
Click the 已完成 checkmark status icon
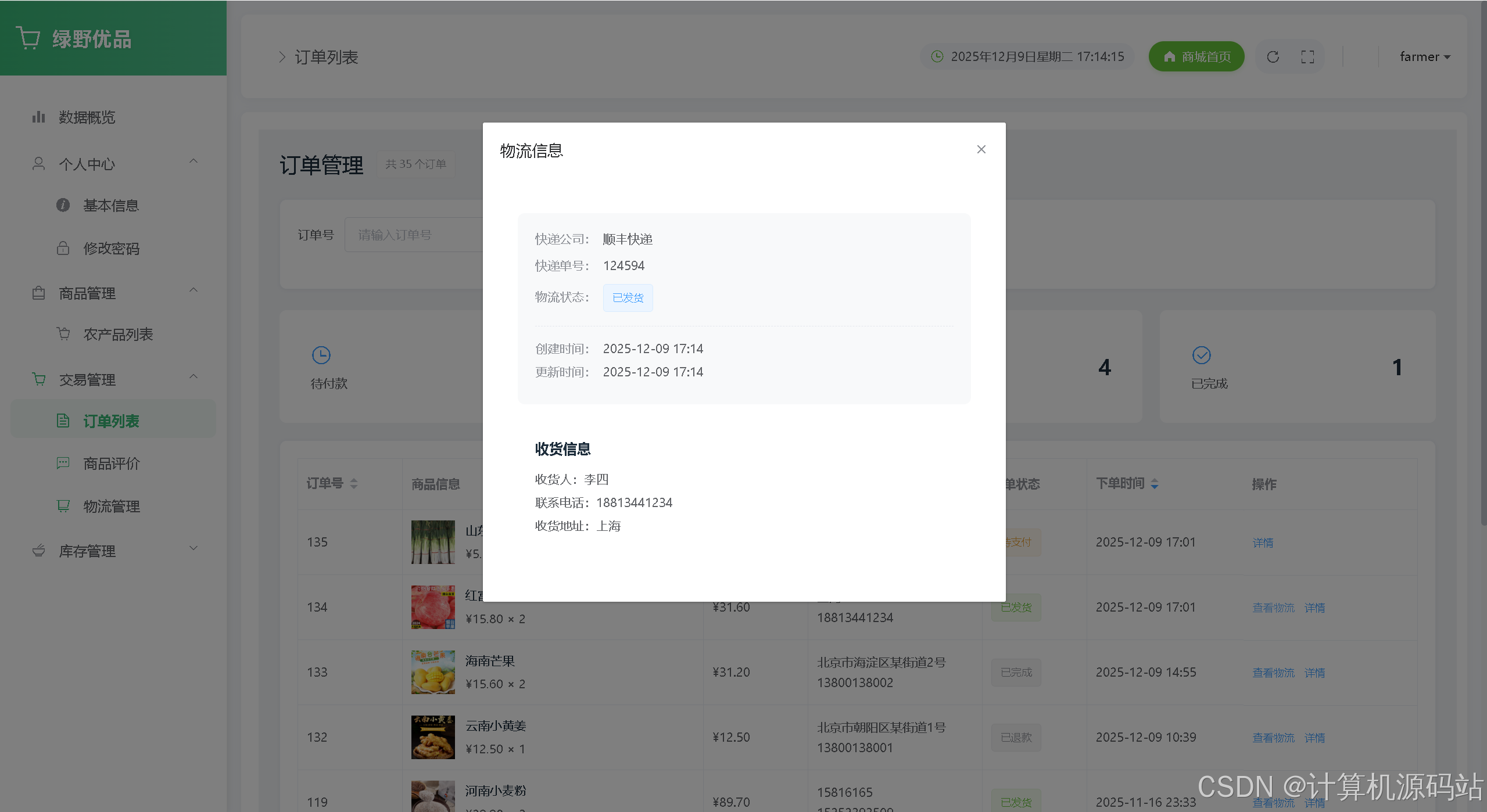1201,355
